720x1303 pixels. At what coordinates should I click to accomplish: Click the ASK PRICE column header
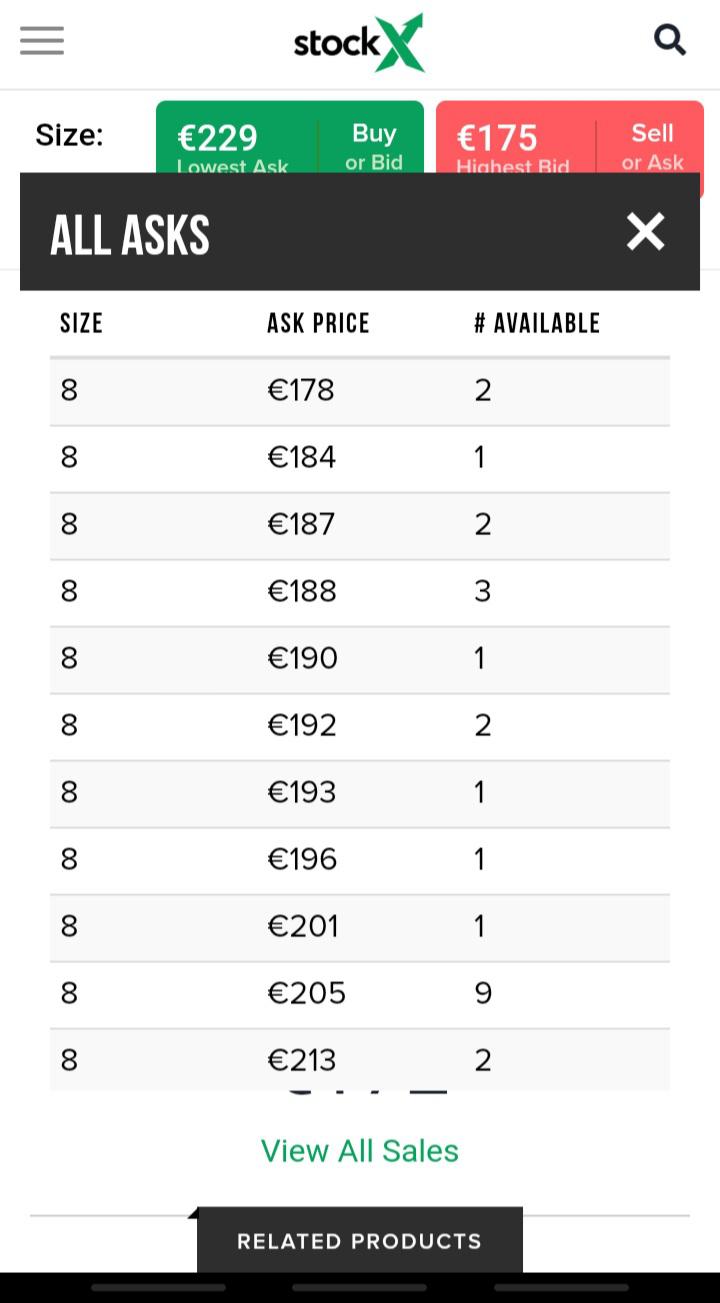(318, 323)
